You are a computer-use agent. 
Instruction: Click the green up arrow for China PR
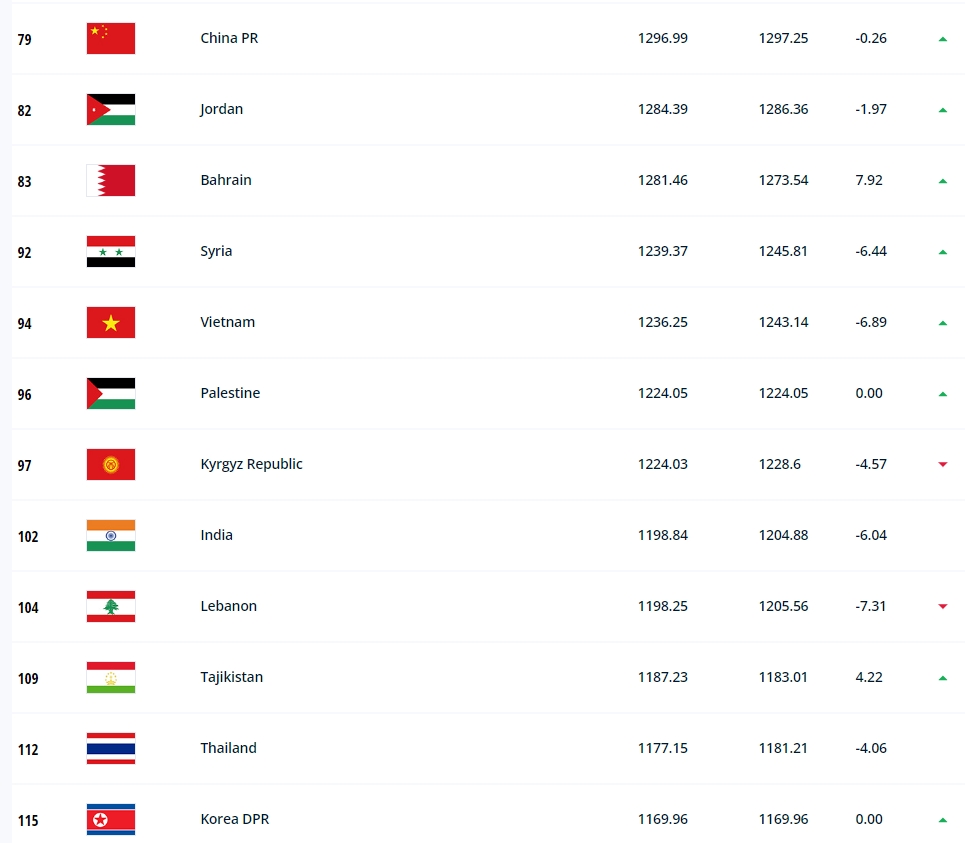click(942, 39)
